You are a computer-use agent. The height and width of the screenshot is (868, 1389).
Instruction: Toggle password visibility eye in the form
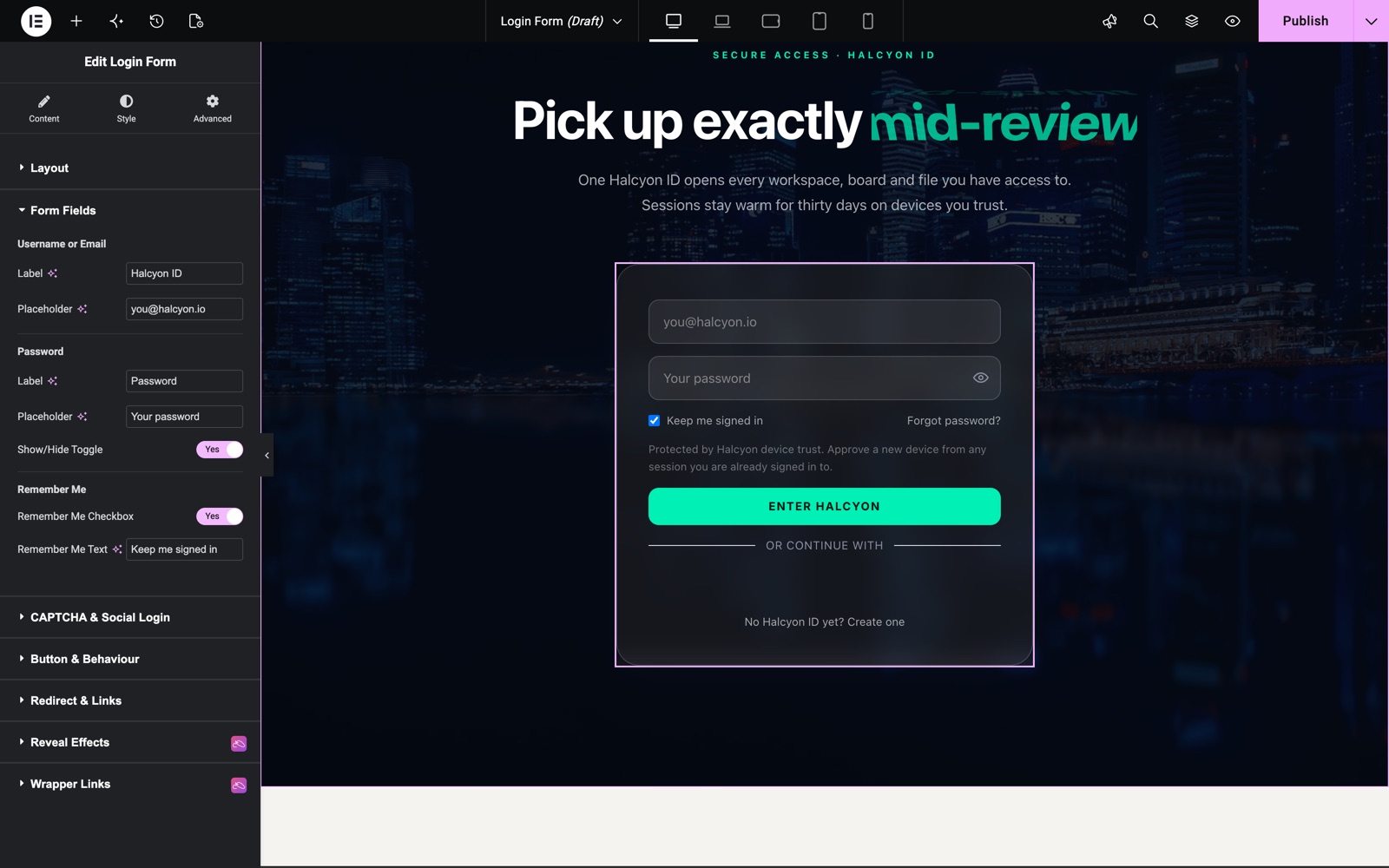click(981, 378)
